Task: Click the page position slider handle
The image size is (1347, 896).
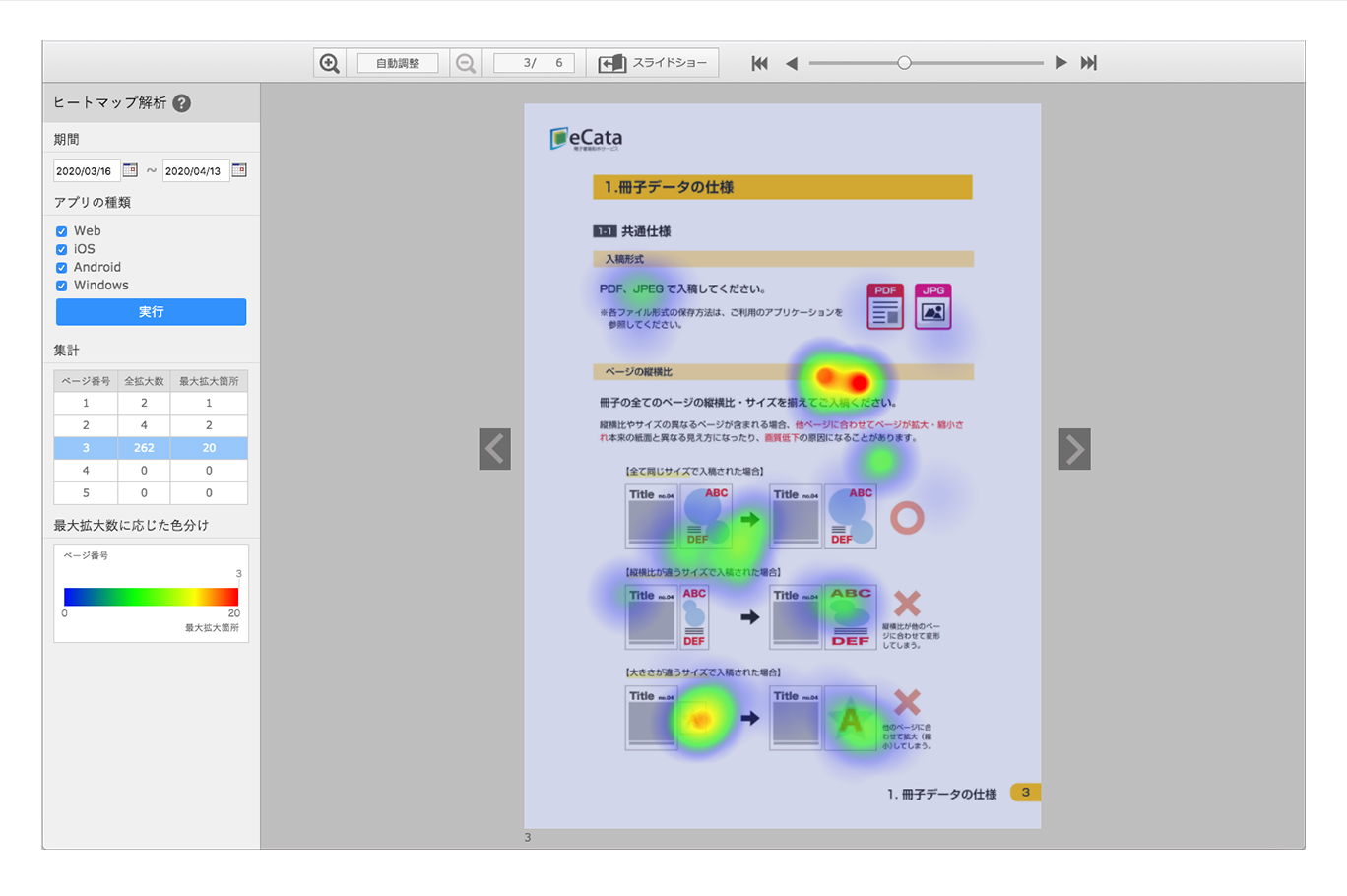Action: 904,63
